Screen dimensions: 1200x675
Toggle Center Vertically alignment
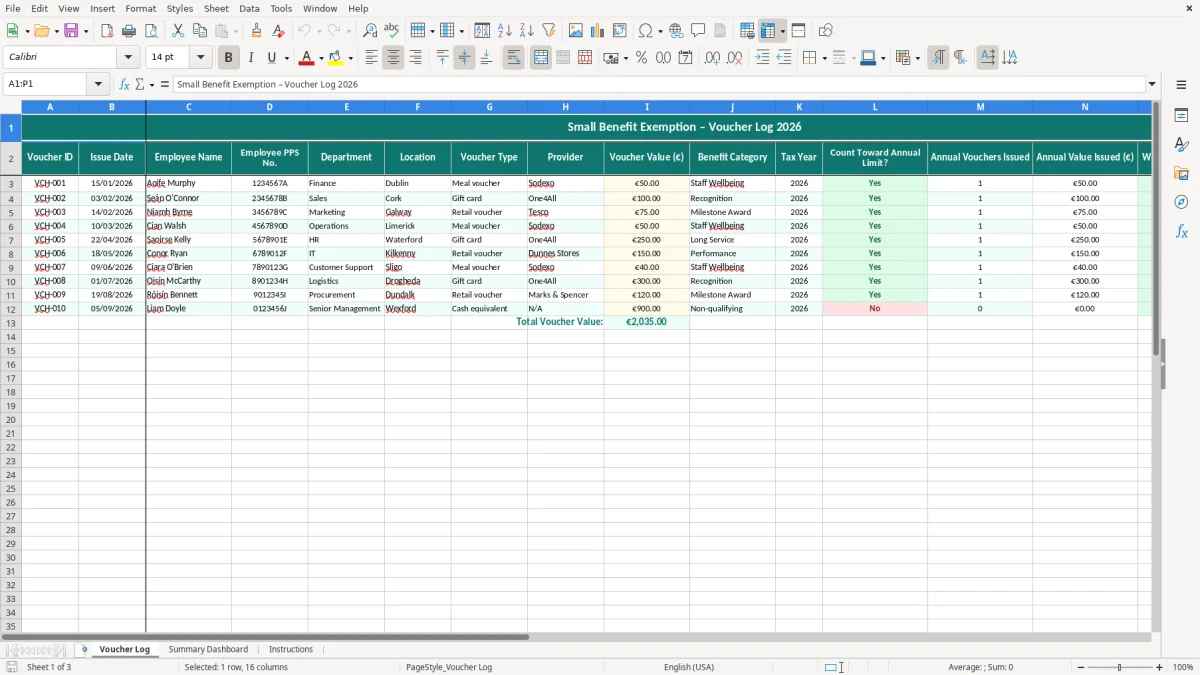click(x=464, y=58)
